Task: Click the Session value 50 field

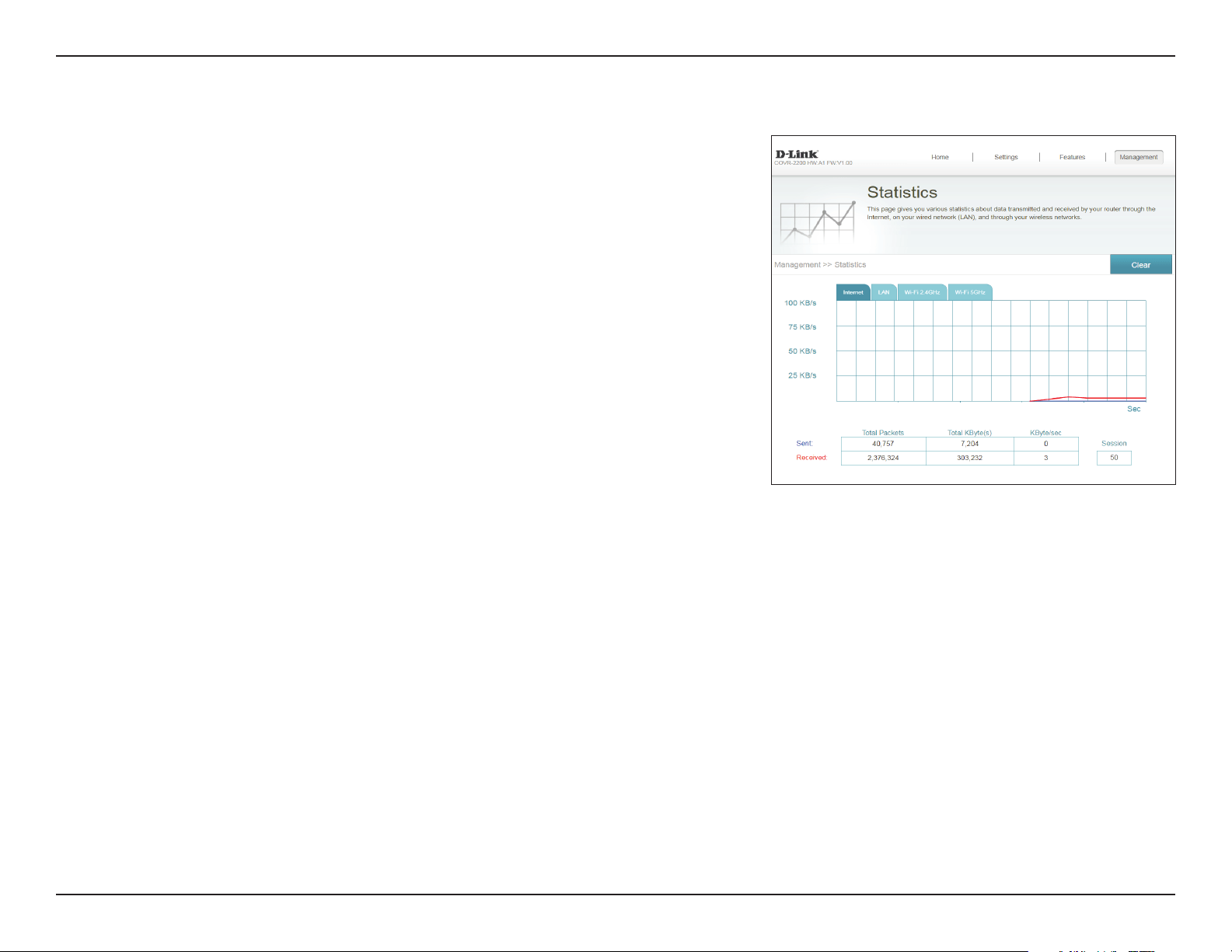Action: (1114, 458)
